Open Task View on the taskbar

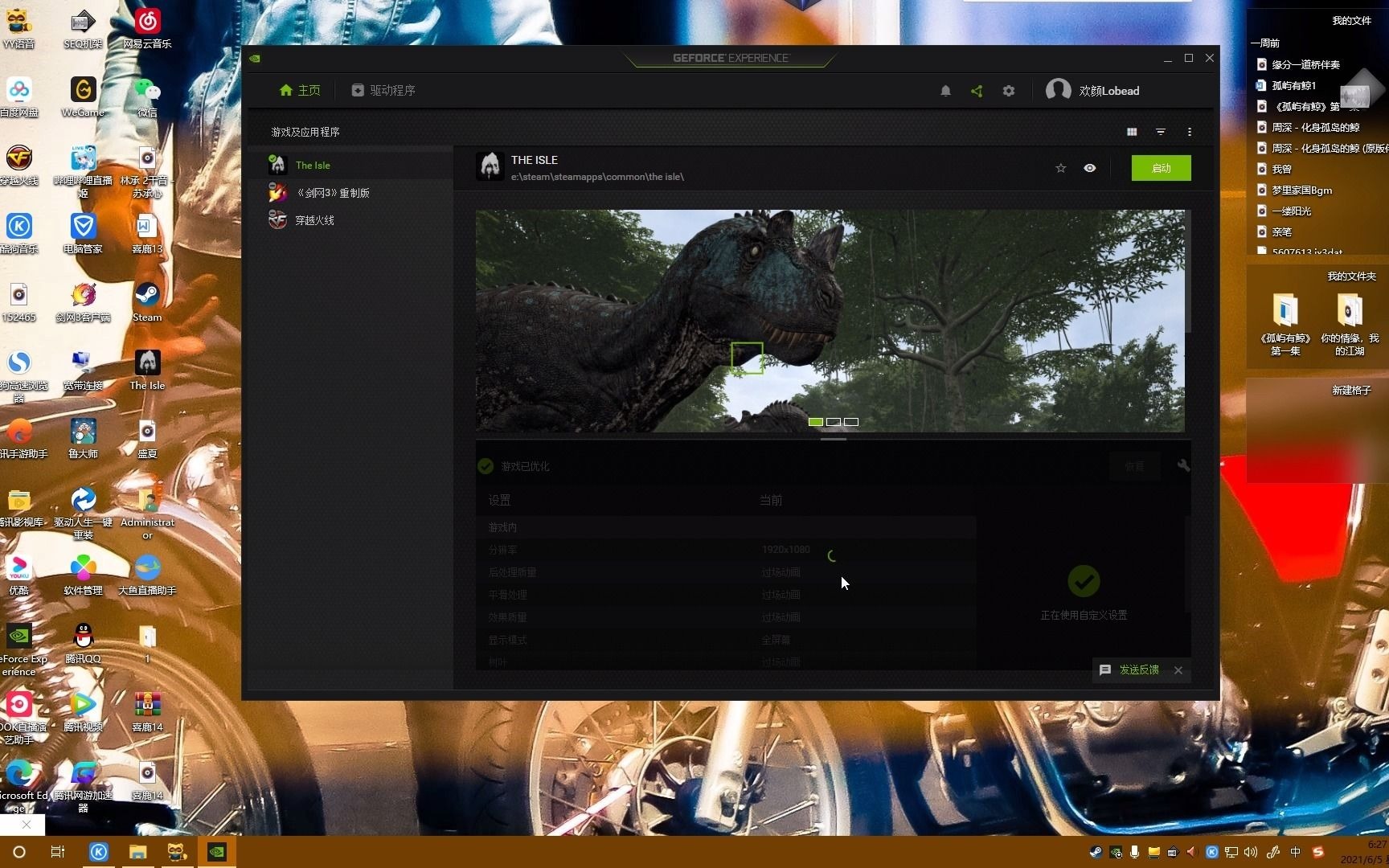click(x=58, y=852)
